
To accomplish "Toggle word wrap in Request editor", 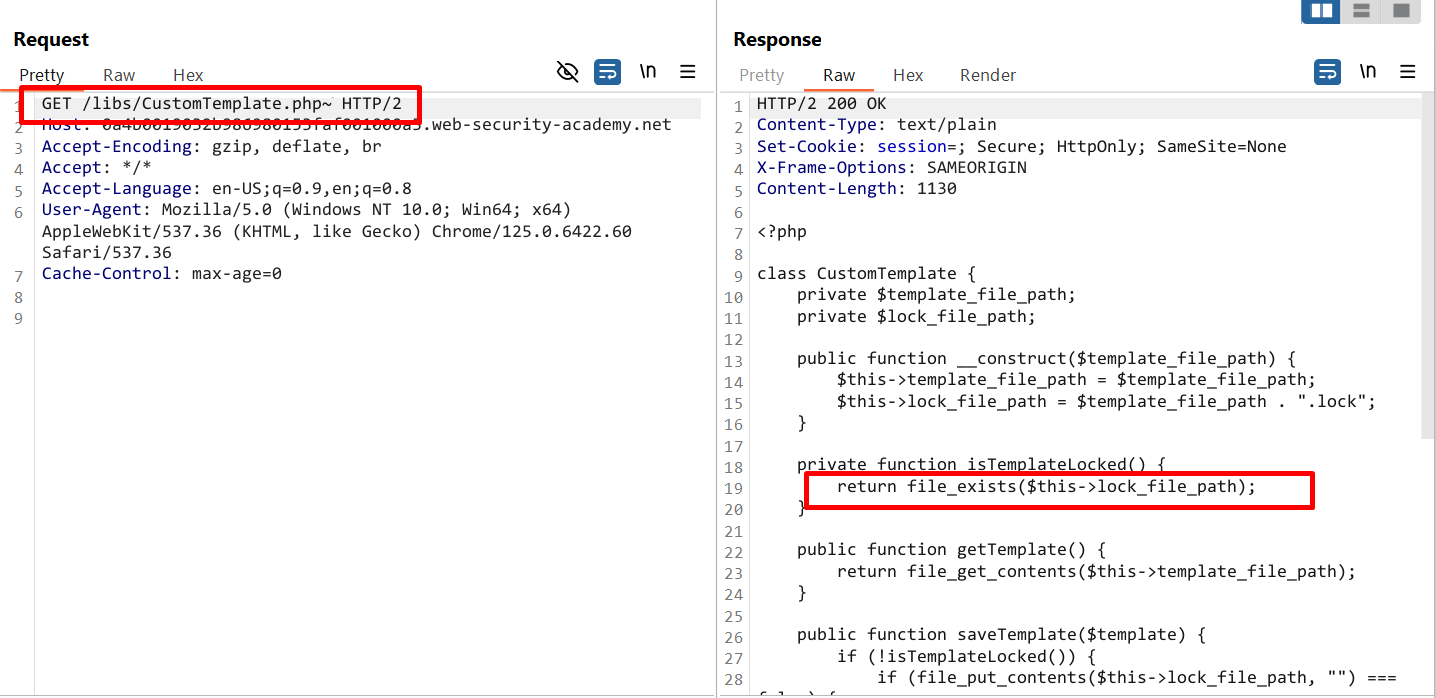I will (607, 72).
